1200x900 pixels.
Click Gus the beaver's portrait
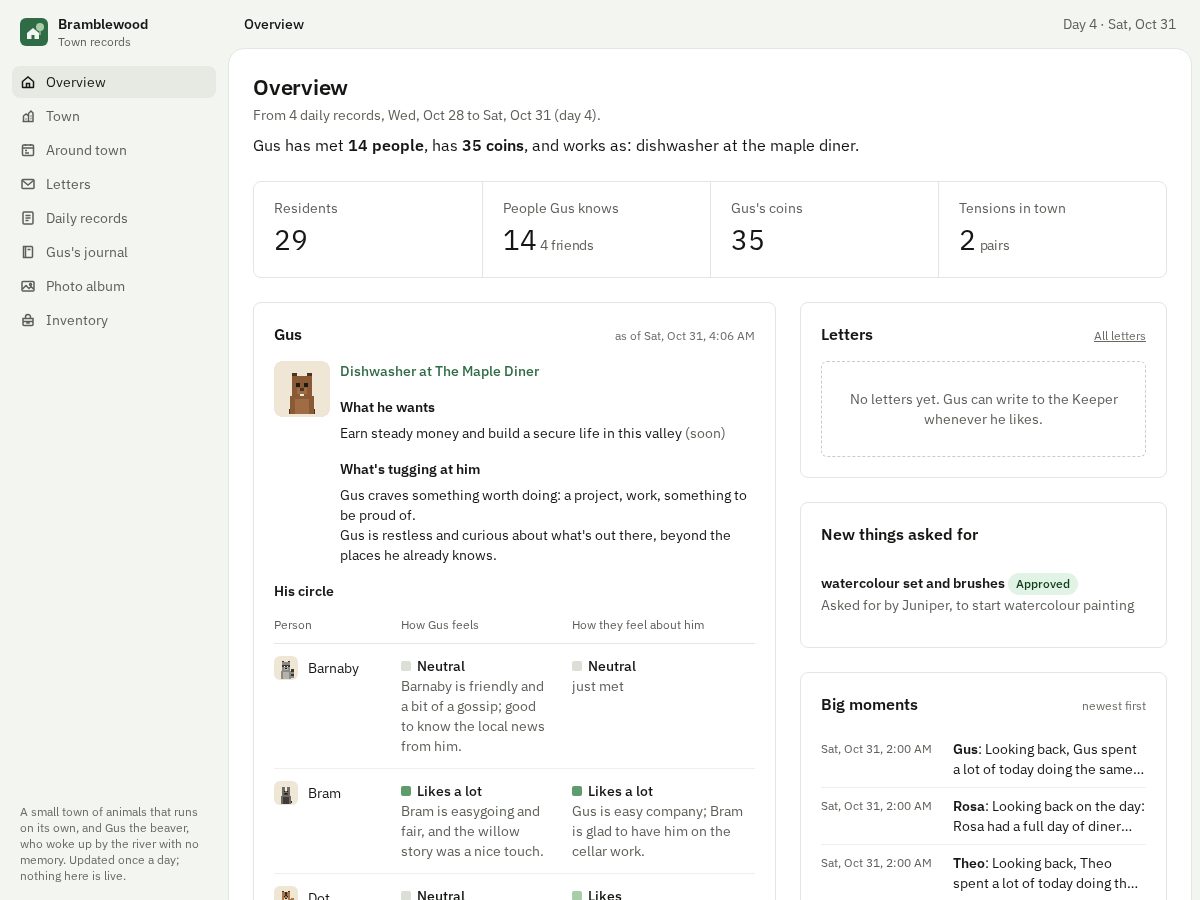(302, 389)
